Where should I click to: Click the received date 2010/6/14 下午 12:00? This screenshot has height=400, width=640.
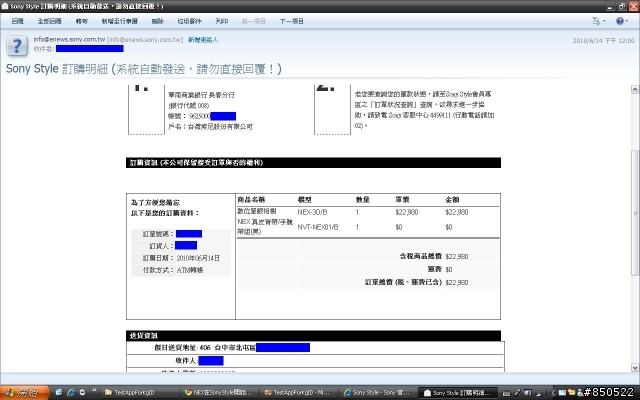(603, 40)
